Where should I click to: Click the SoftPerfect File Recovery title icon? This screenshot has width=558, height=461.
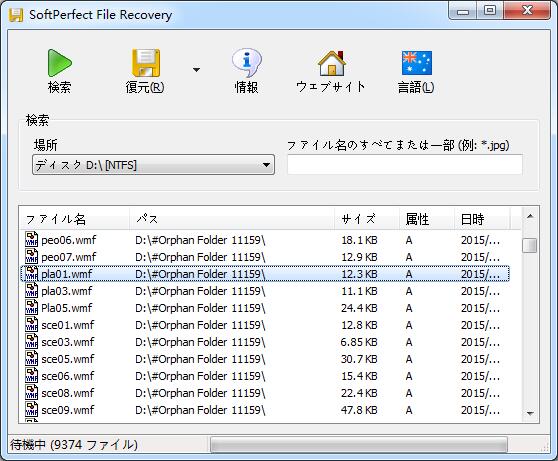coord(16,15)
